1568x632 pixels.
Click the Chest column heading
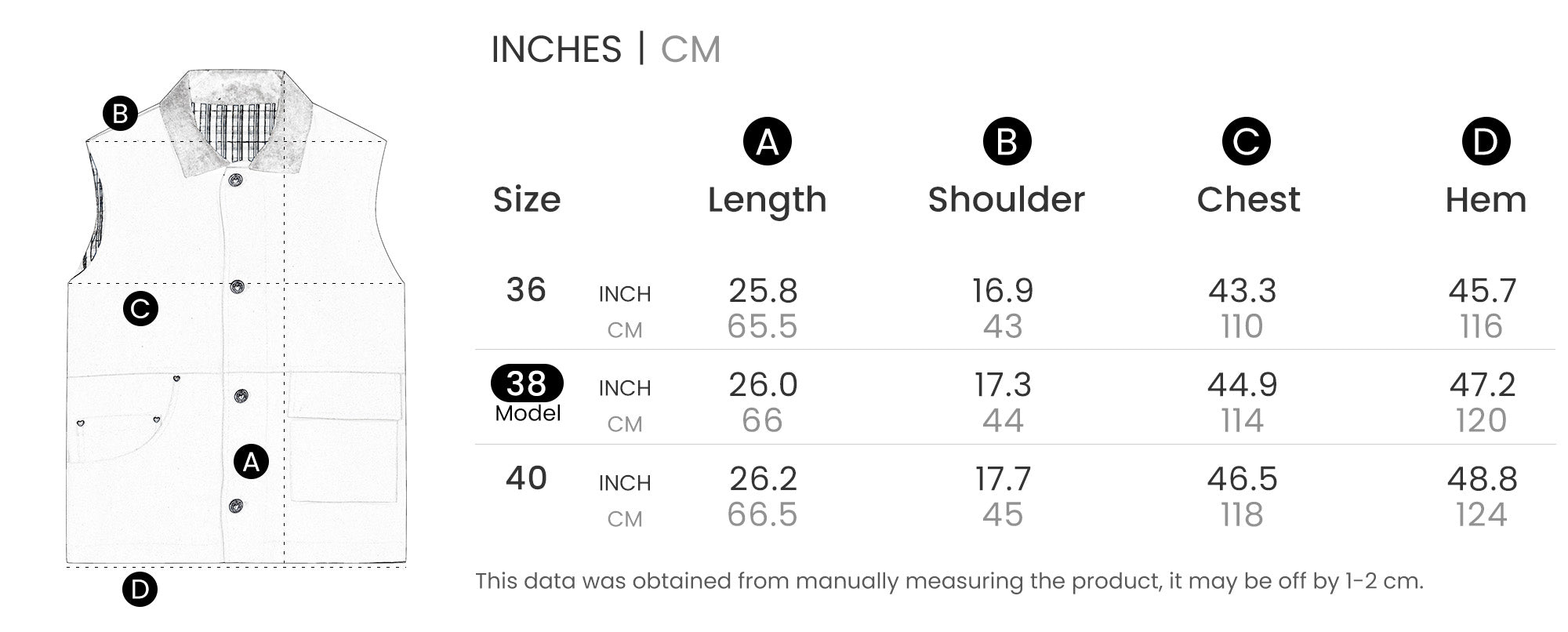[x=1248, y=200]
